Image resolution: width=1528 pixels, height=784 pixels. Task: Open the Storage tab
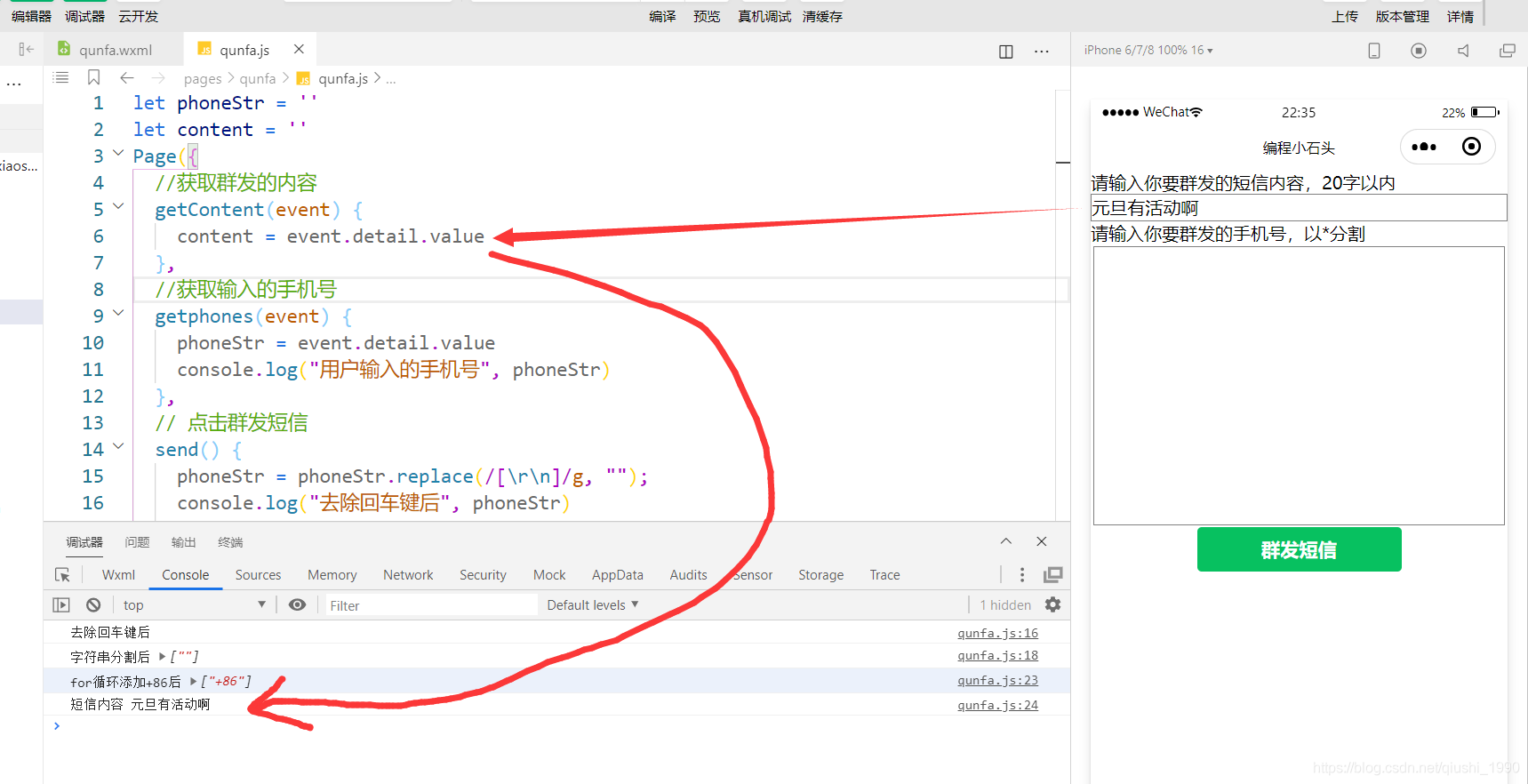click(821, 575)
